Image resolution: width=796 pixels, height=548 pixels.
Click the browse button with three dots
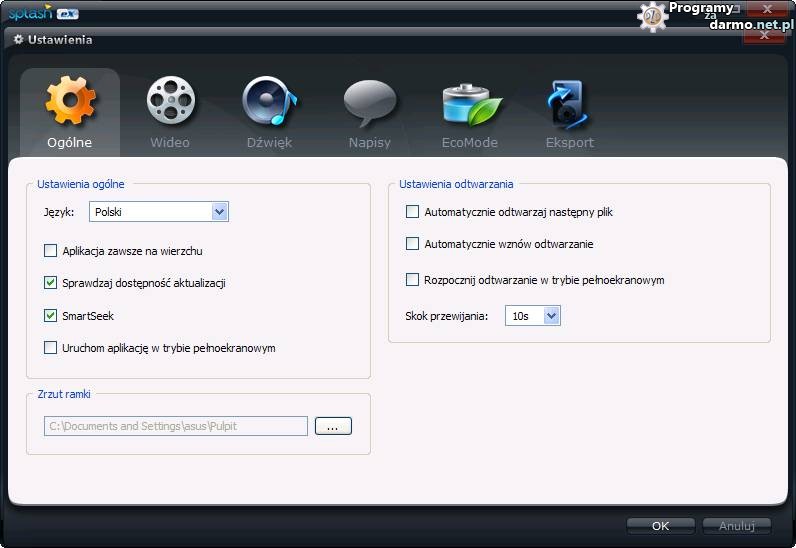click(333, 426)
